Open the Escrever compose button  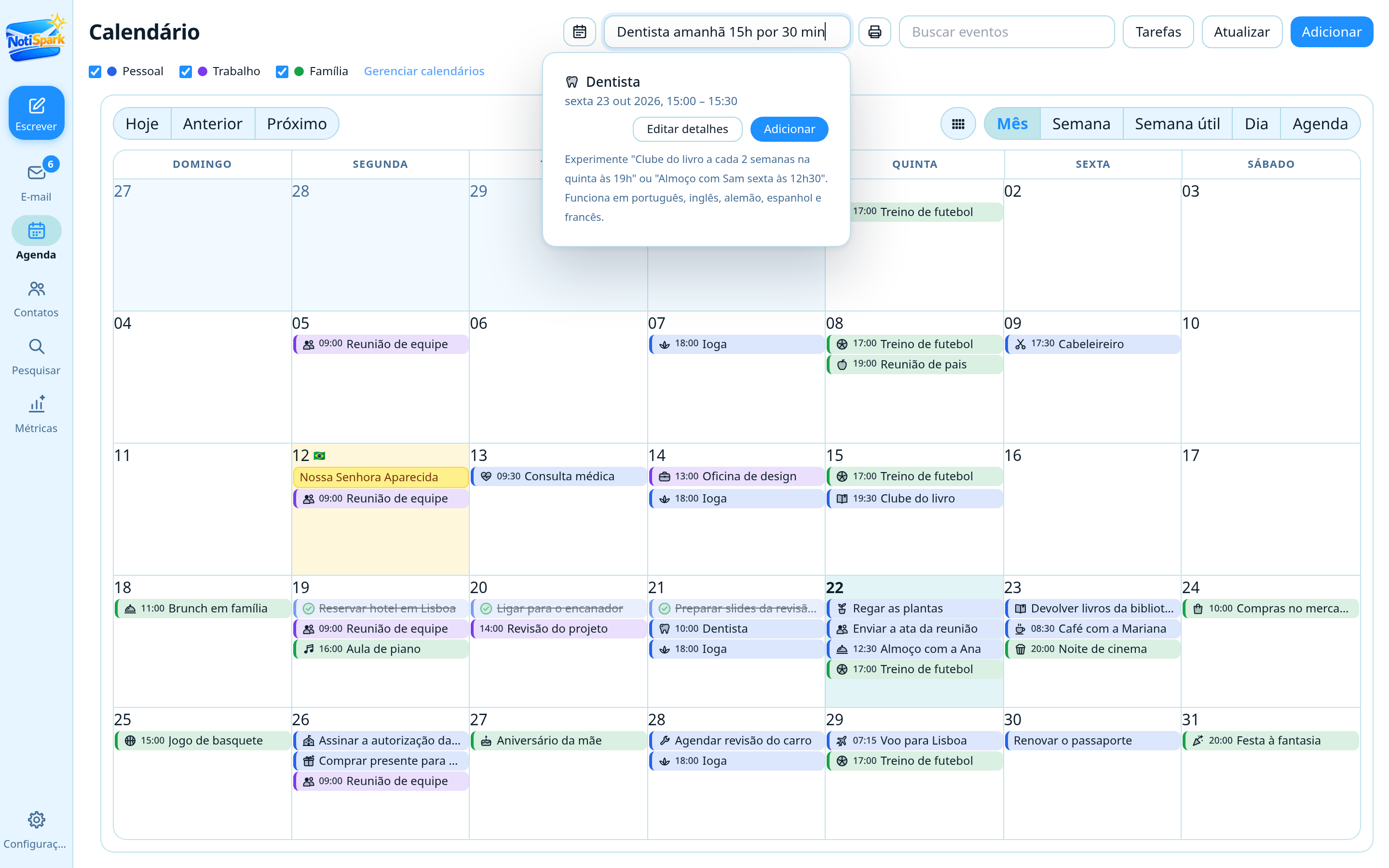click(36, 112)
